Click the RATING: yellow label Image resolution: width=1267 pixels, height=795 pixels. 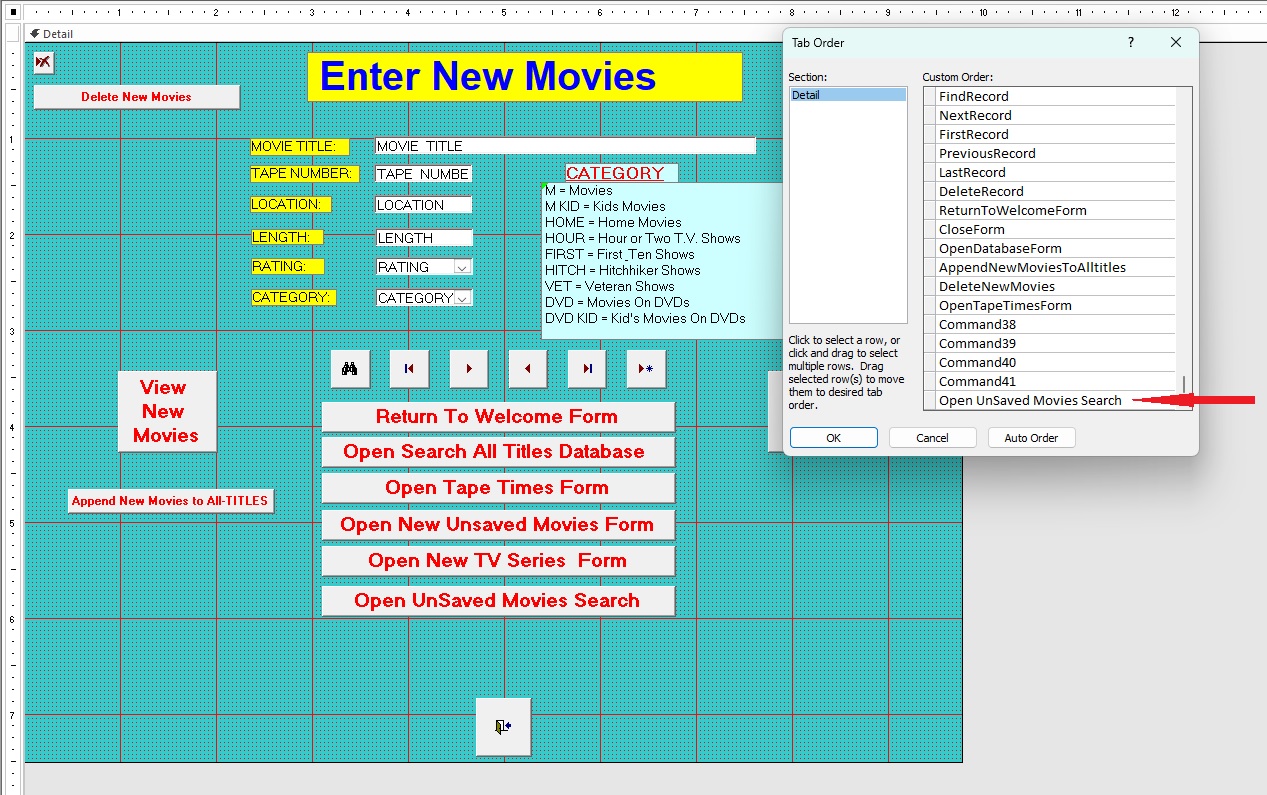click(287, 267)
